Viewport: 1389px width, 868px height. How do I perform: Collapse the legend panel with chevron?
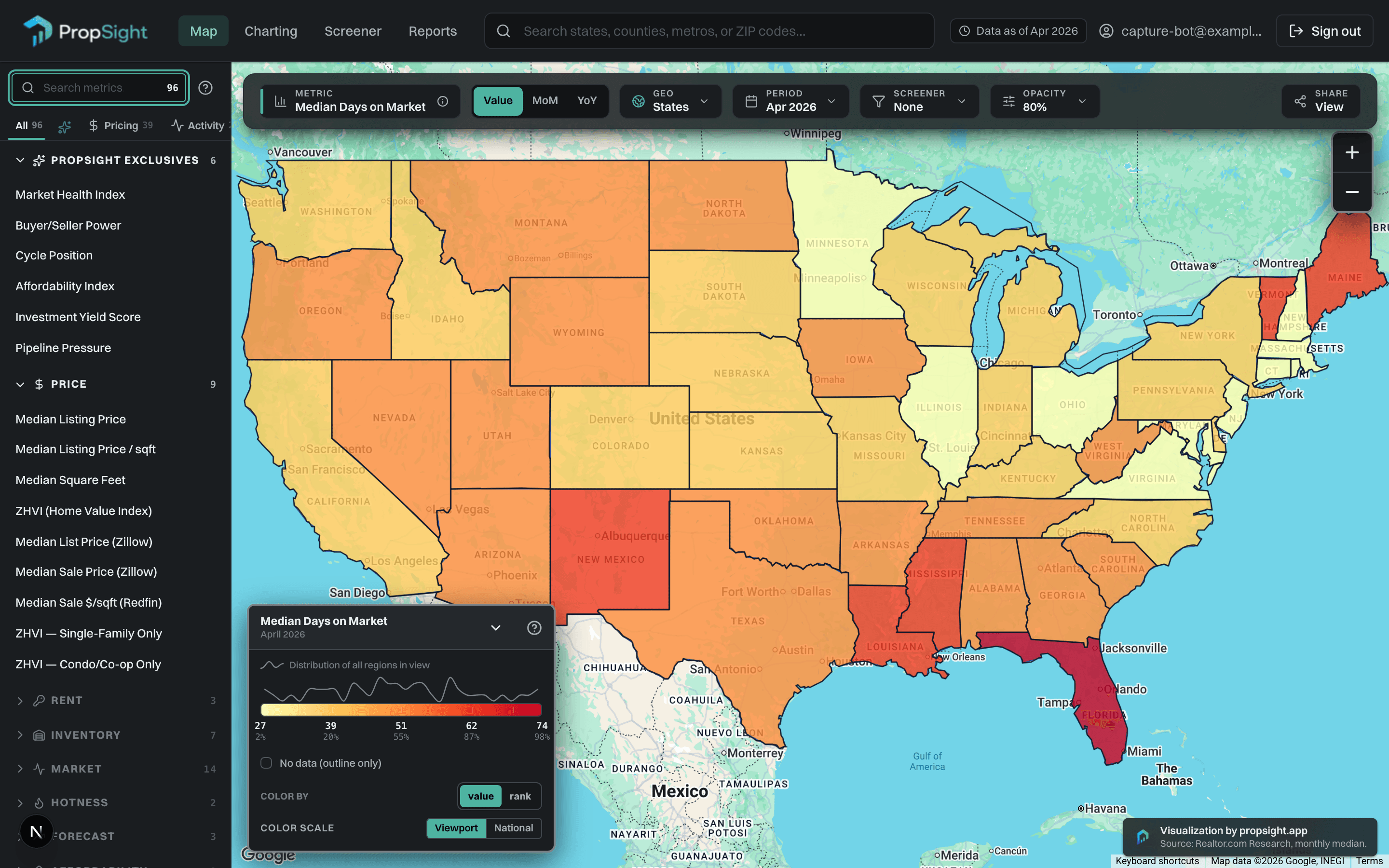495,627
